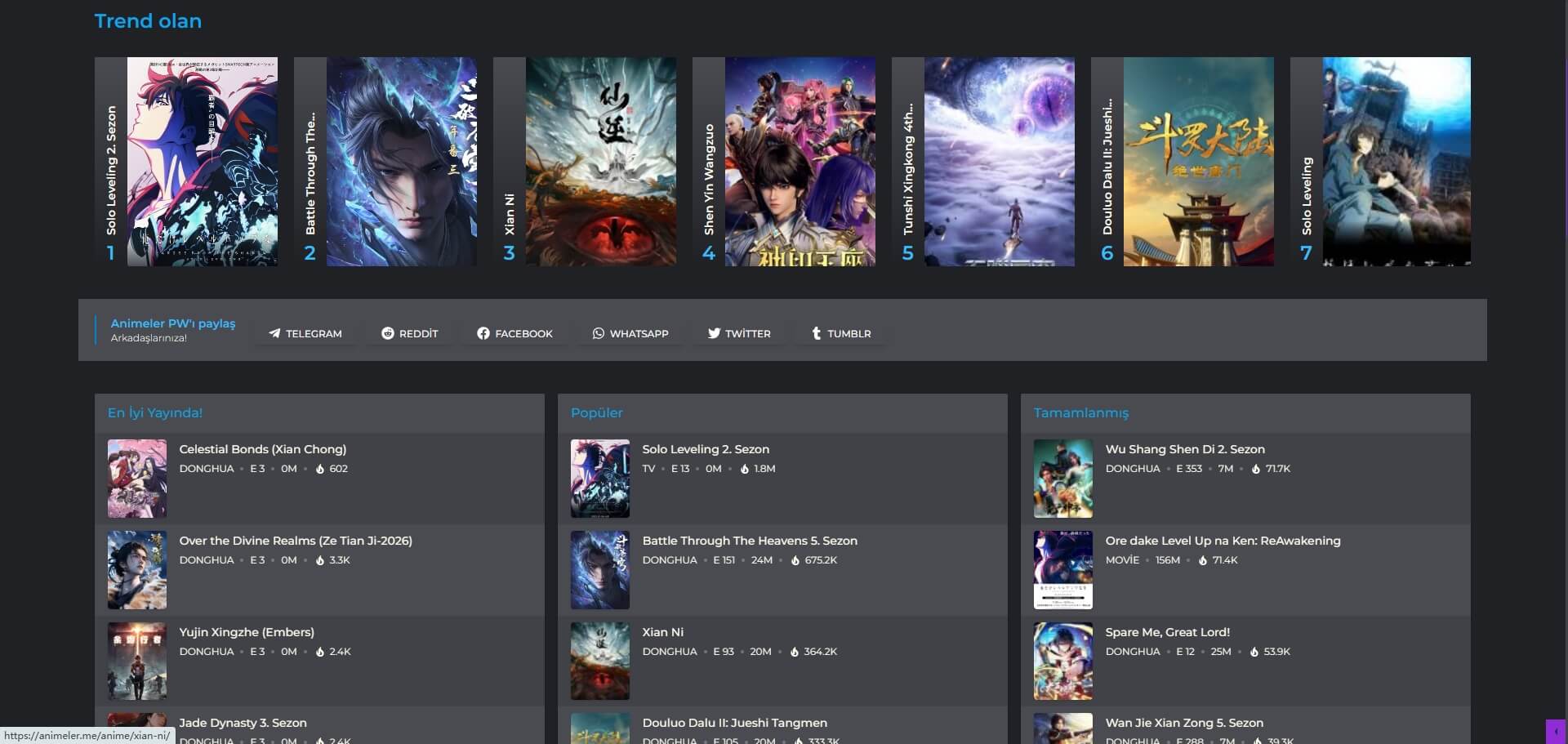Click Battle Through The Heavens Popüler thumbnail
This screenshot has height=744, width=1568.
pyautogui.click(x=600, y=570)
